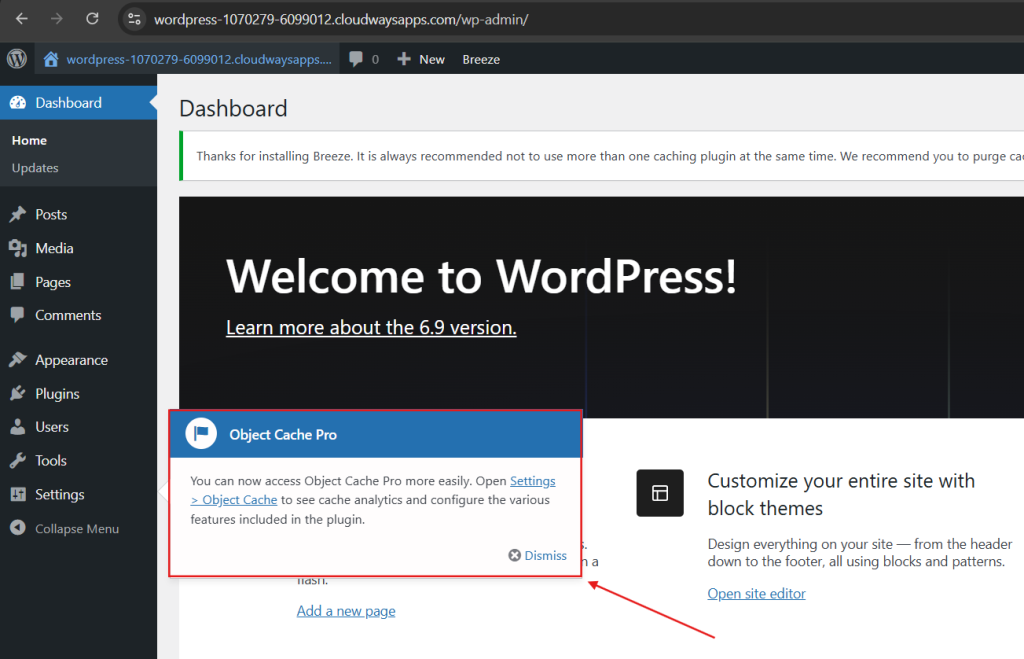Screen dimensions: 1024x659
Task: Click the Dashboard page heading
Action: pyautogui.click(x=233, y=108)
